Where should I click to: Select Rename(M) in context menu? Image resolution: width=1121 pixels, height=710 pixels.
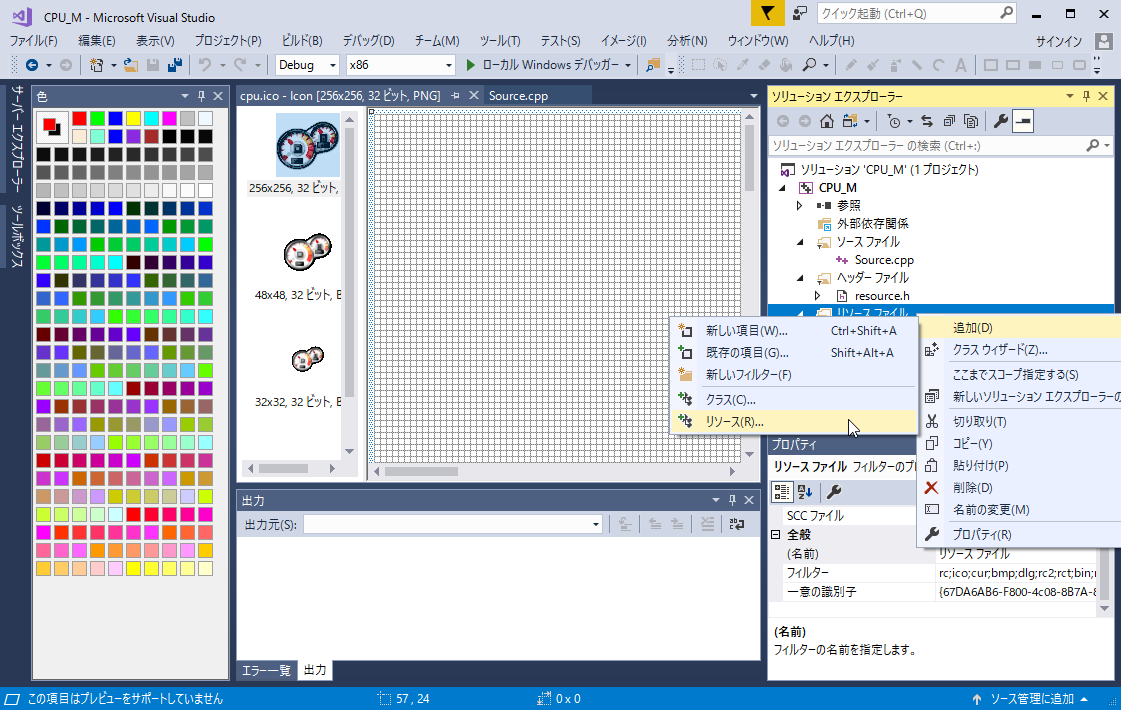coord(1019,510)
